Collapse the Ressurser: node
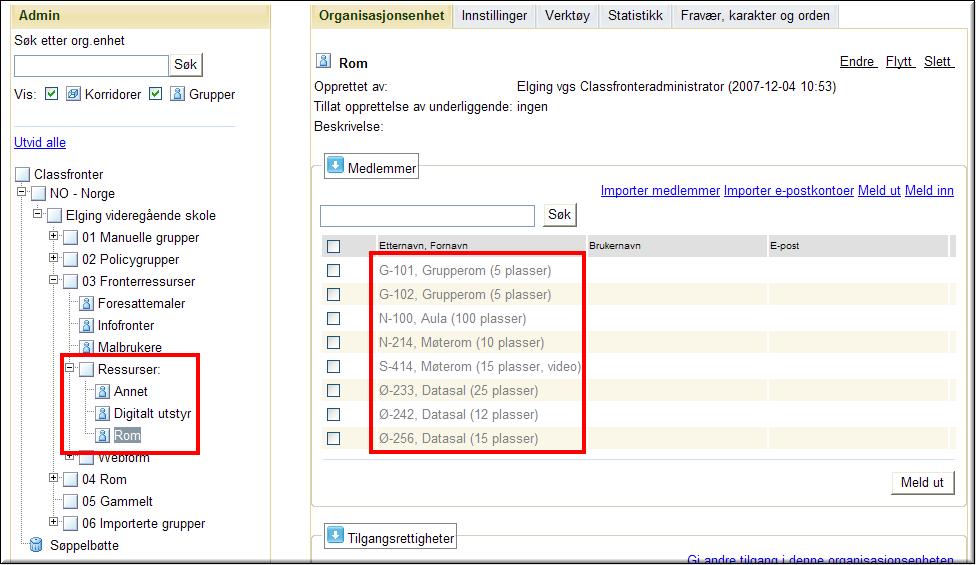The image size is (976, 565). click(70, 368)
